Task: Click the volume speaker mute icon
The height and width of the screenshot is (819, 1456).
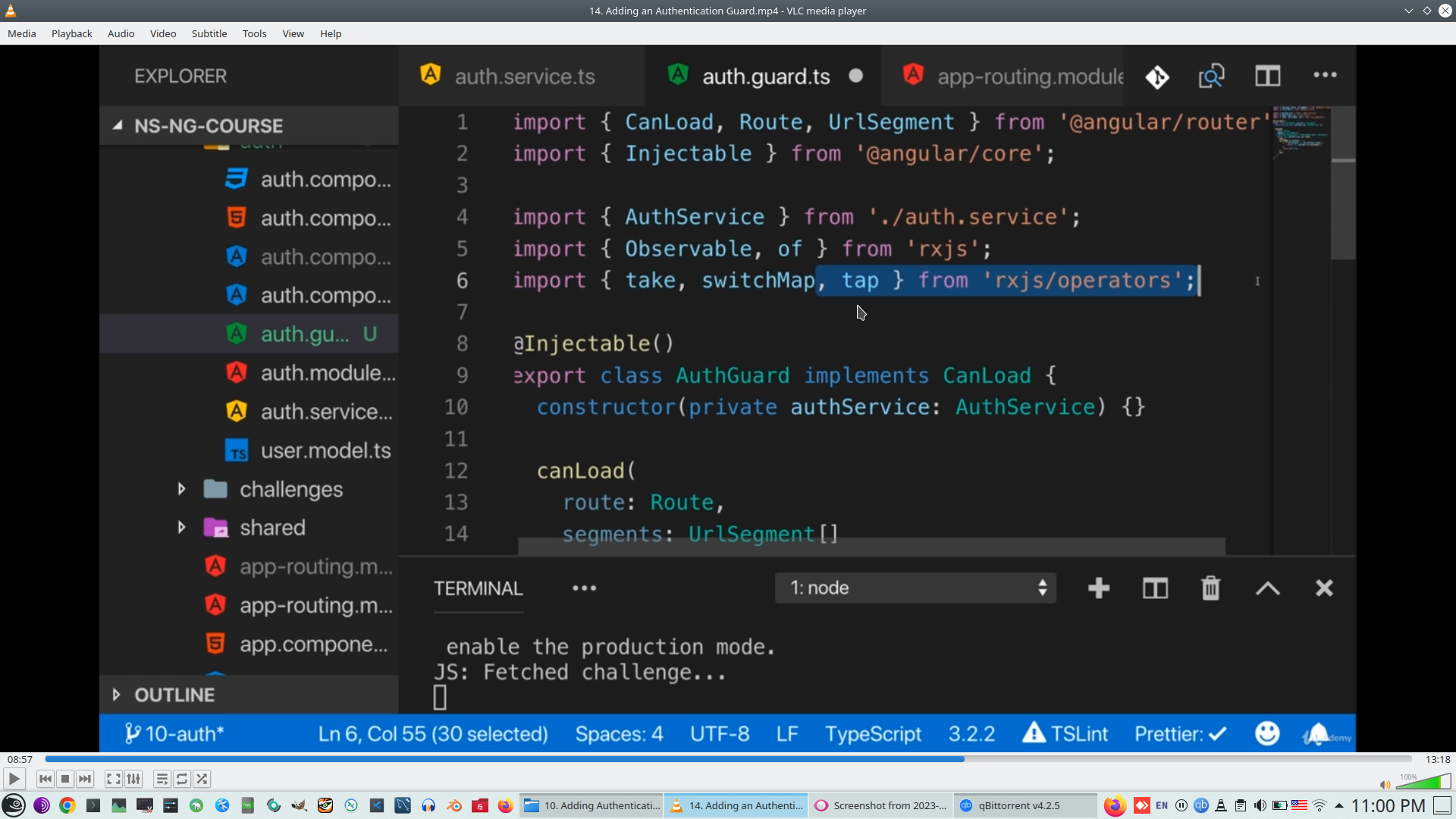Action: 1385,785
